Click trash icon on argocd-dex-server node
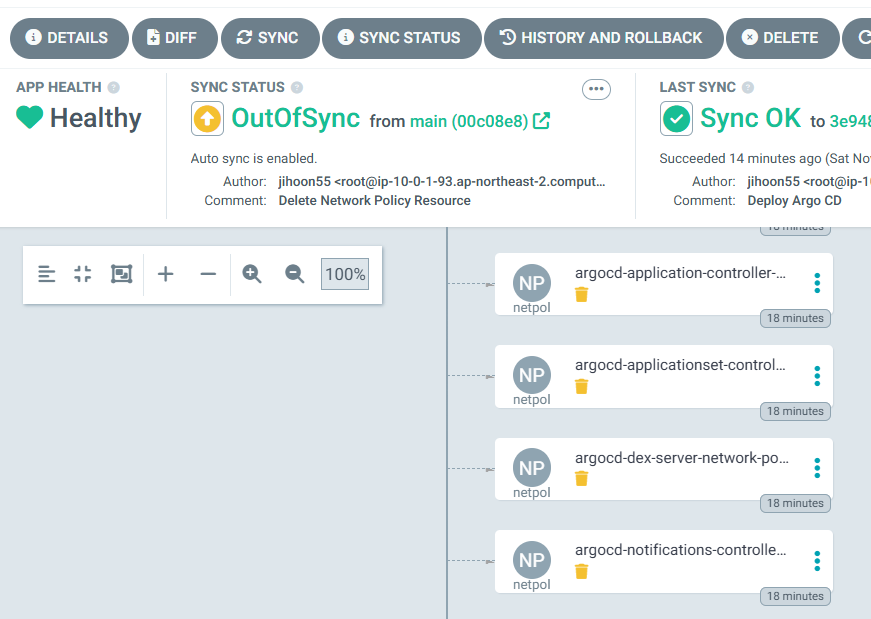 tap(582, 478)
